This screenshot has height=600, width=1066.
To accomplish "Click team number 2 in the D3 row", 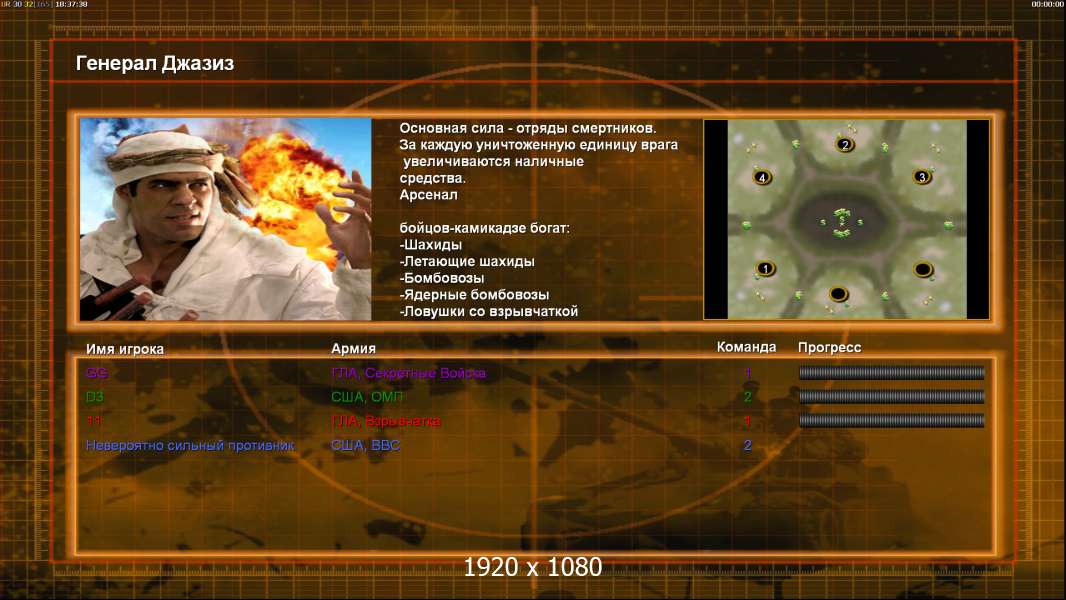I will tap(748, 396).
